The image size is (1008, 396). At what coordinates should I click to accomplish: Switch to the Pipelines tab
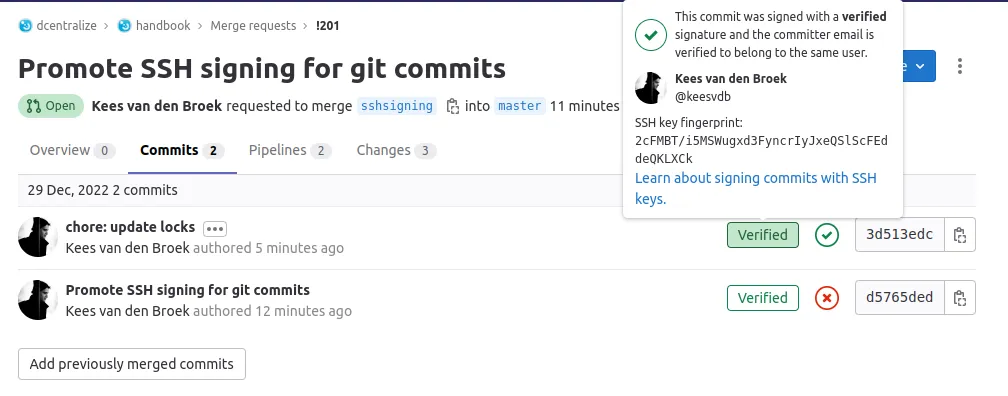click(x=290, y=150)
